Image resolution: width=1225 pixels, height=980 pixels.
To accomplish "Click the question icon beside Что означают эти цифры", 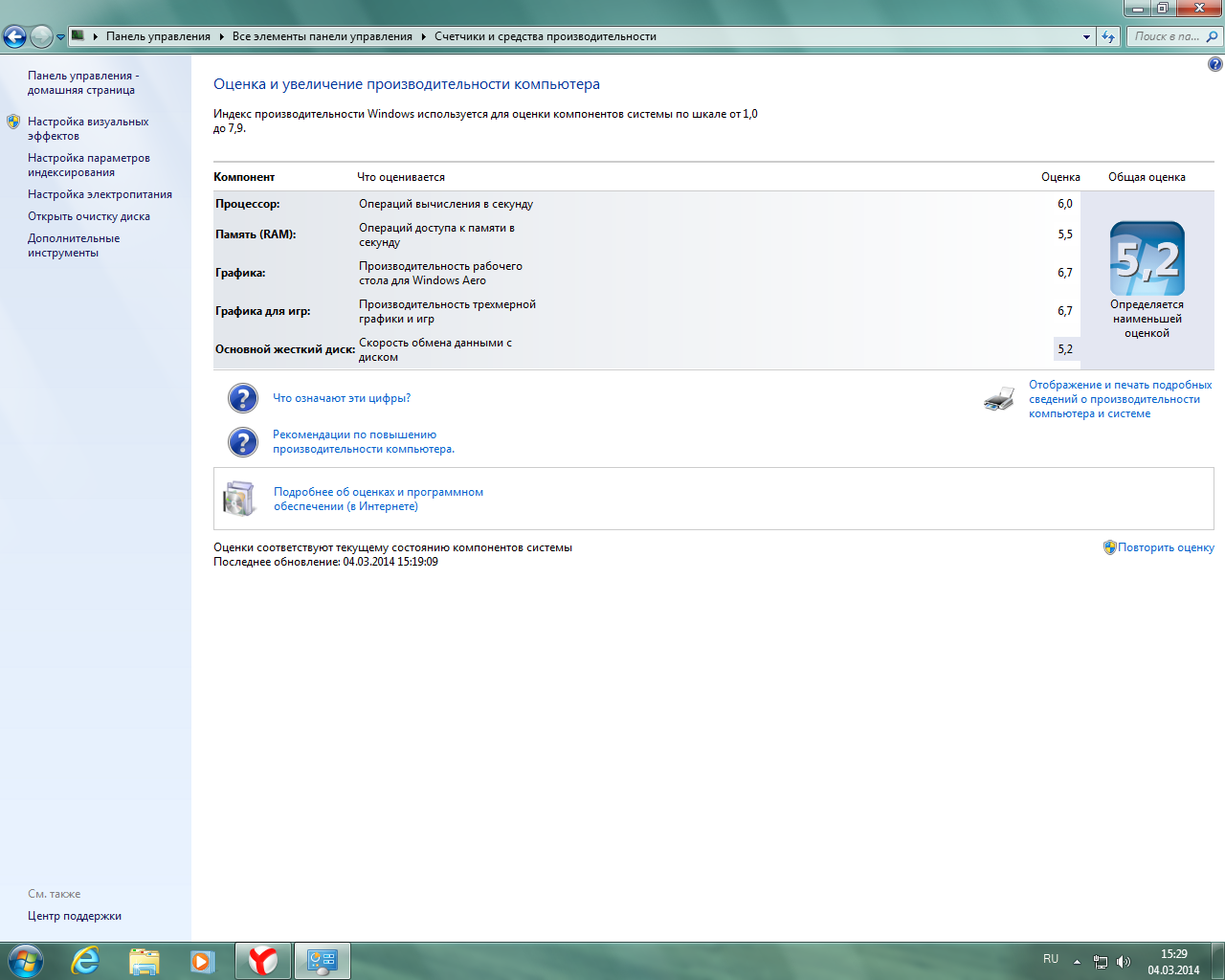I will (243, 398).
